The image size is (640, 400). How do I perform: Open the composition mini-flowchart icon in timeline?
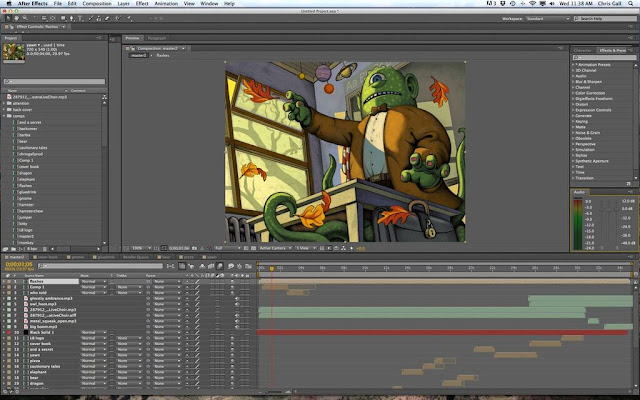click(171, 266)
